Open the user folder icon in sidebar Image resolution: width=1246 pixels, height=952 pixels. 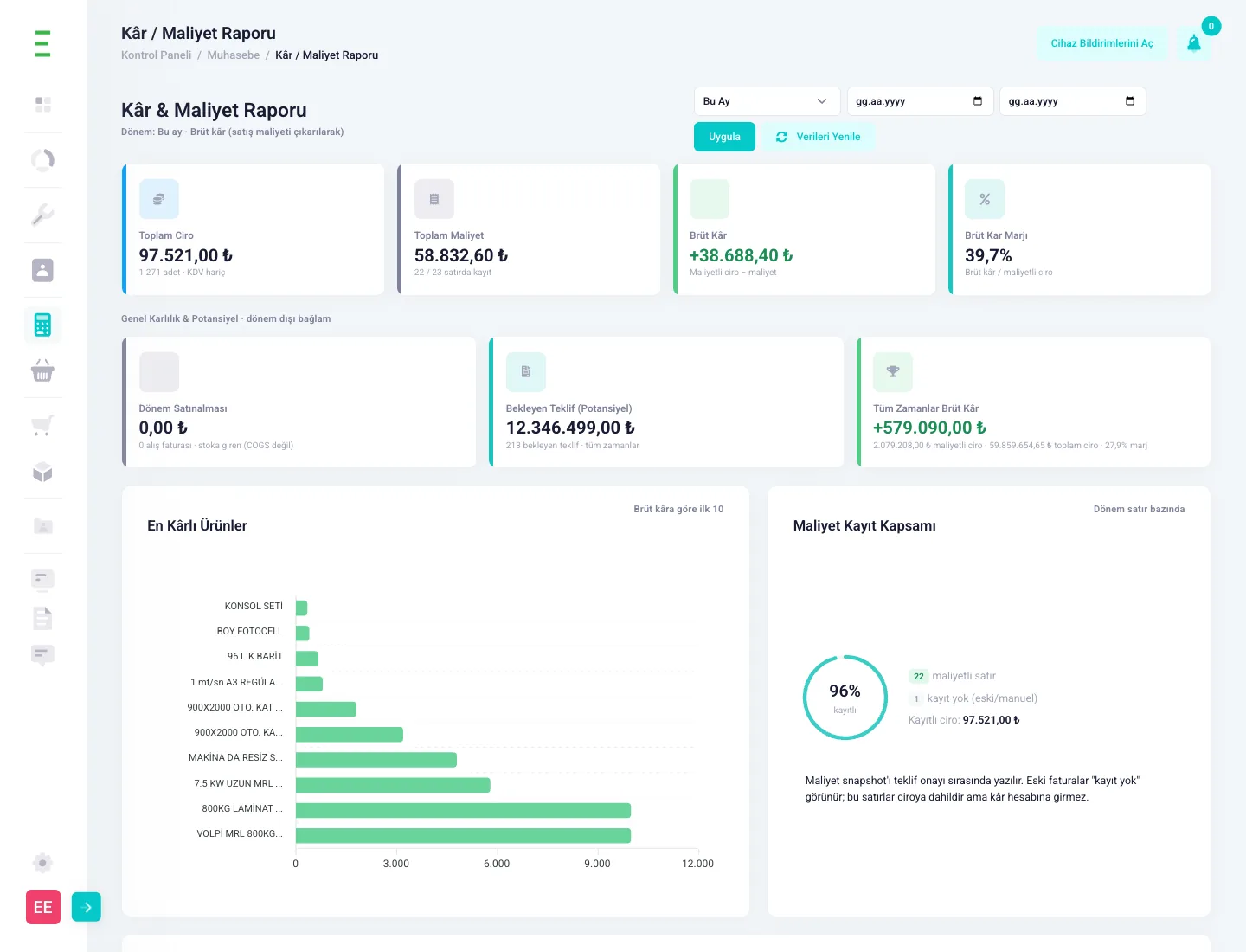point(42,526)
